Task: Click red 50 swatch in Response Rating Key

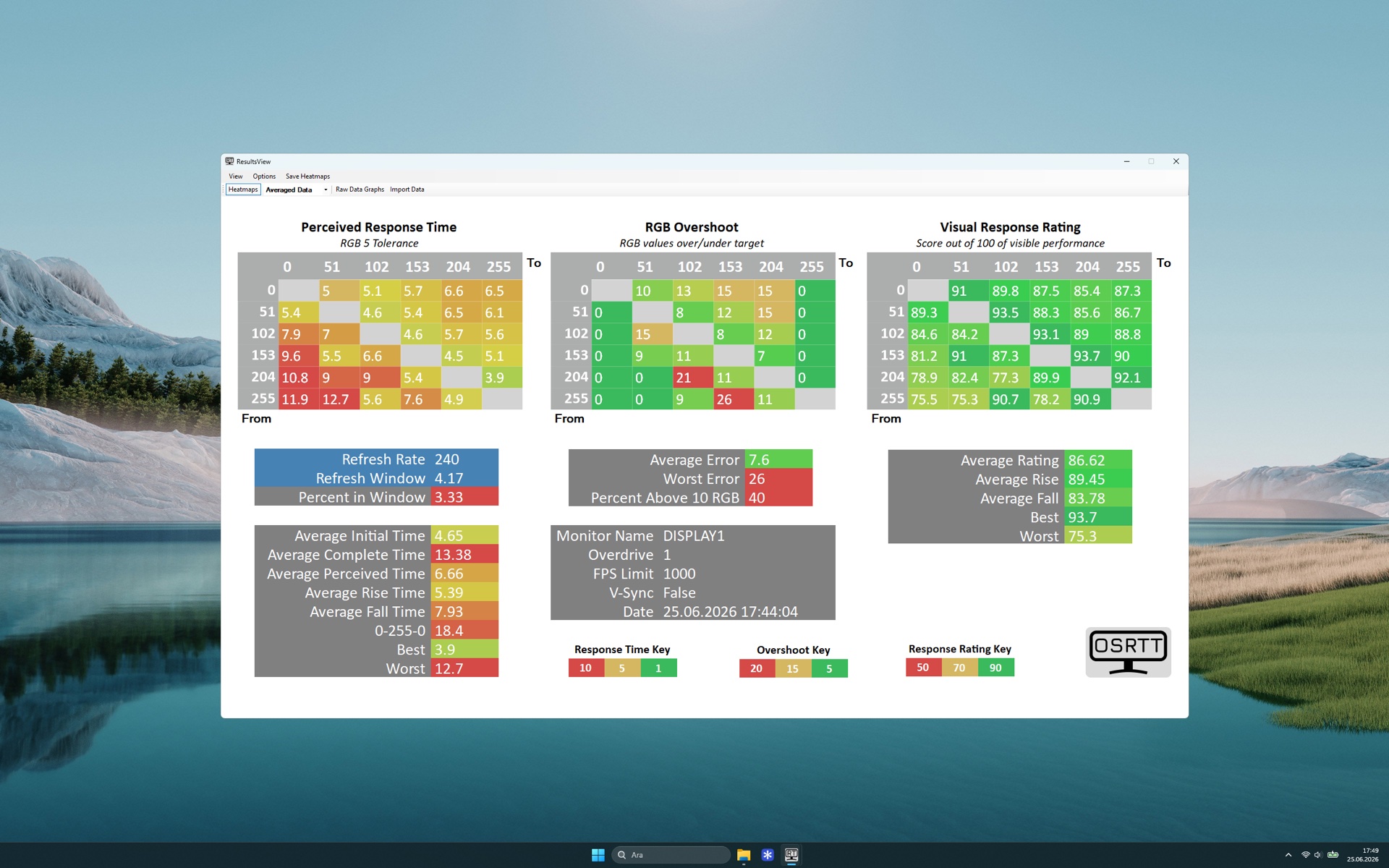Action: (x=923, y=668)
